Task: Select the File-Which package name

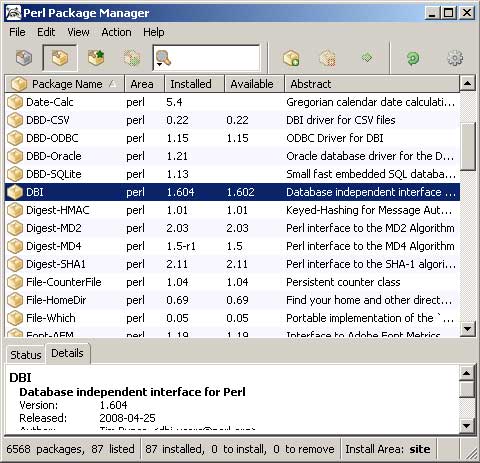Action: coord(51,318)
